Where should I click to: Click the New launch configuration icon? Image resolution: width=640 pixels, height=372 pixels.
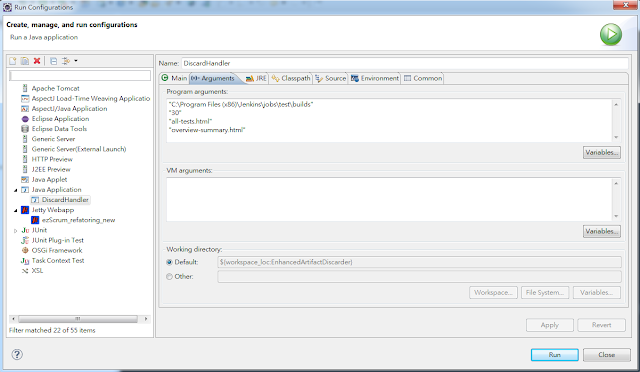pos(13,61)
